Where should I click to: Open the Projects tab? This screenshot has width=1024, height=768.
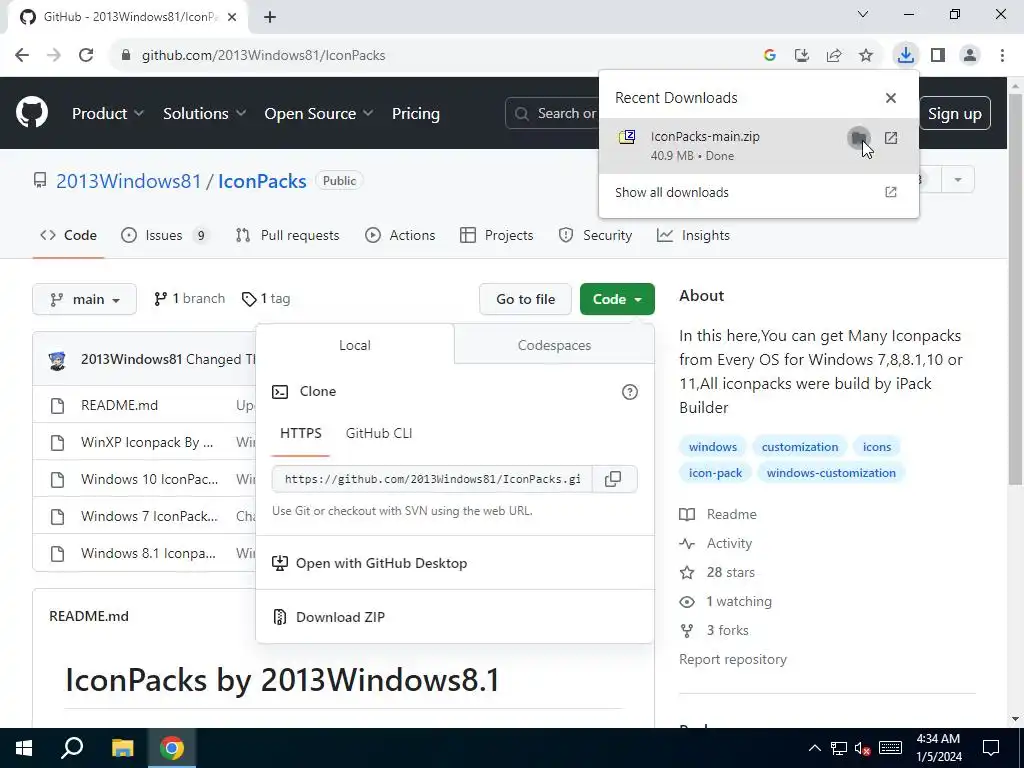click(x=497, y=235)
